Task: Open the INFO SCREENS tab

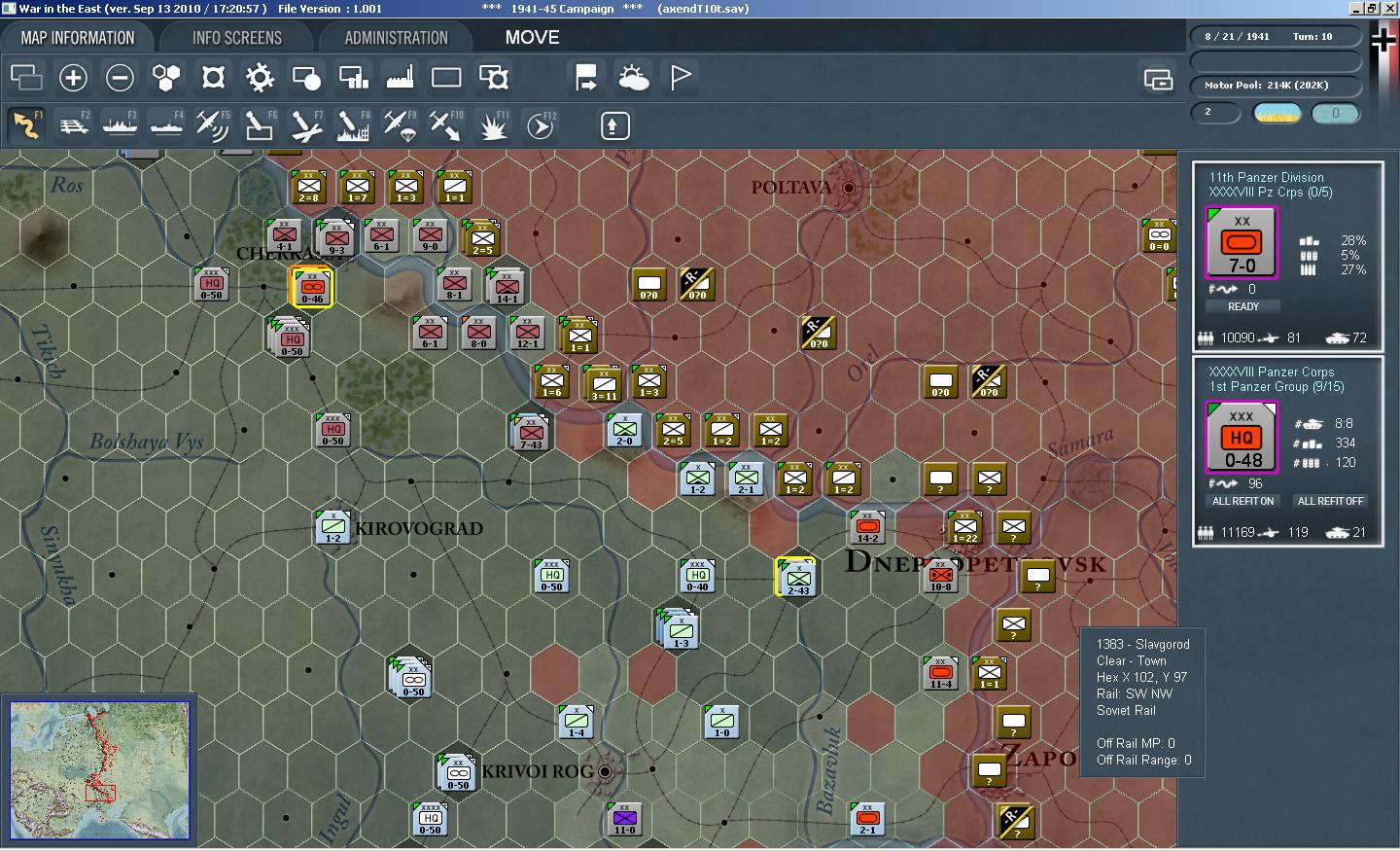Action: (x=237, y=38)
